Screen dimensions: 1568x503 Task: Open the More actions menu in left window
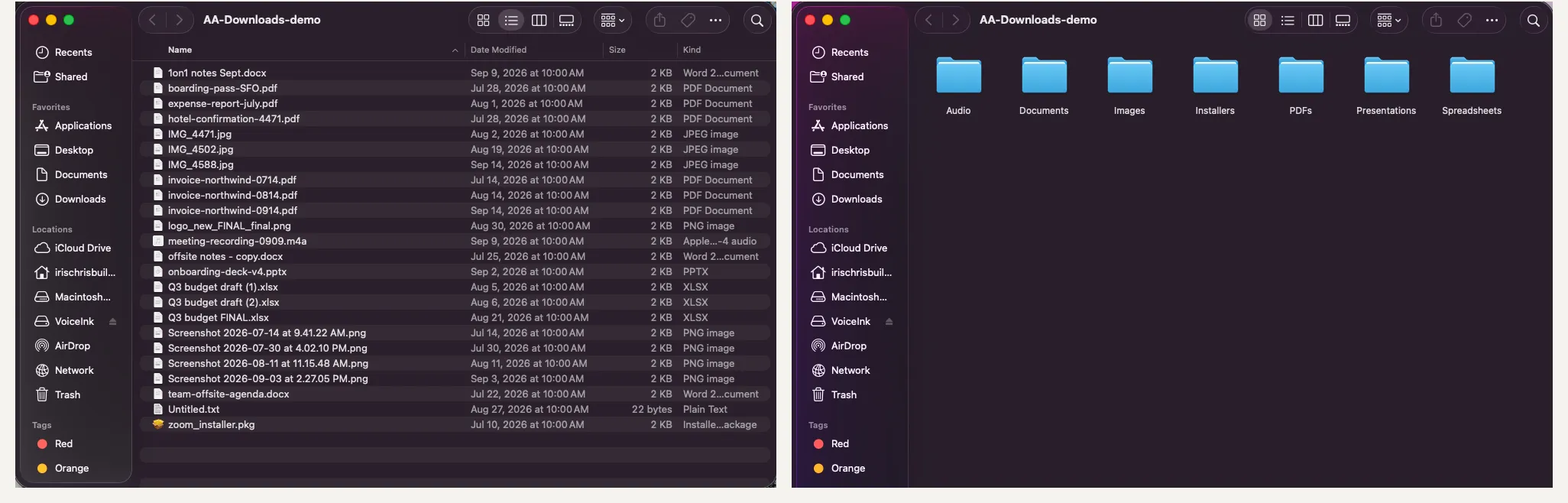click(x=715, y=21)
